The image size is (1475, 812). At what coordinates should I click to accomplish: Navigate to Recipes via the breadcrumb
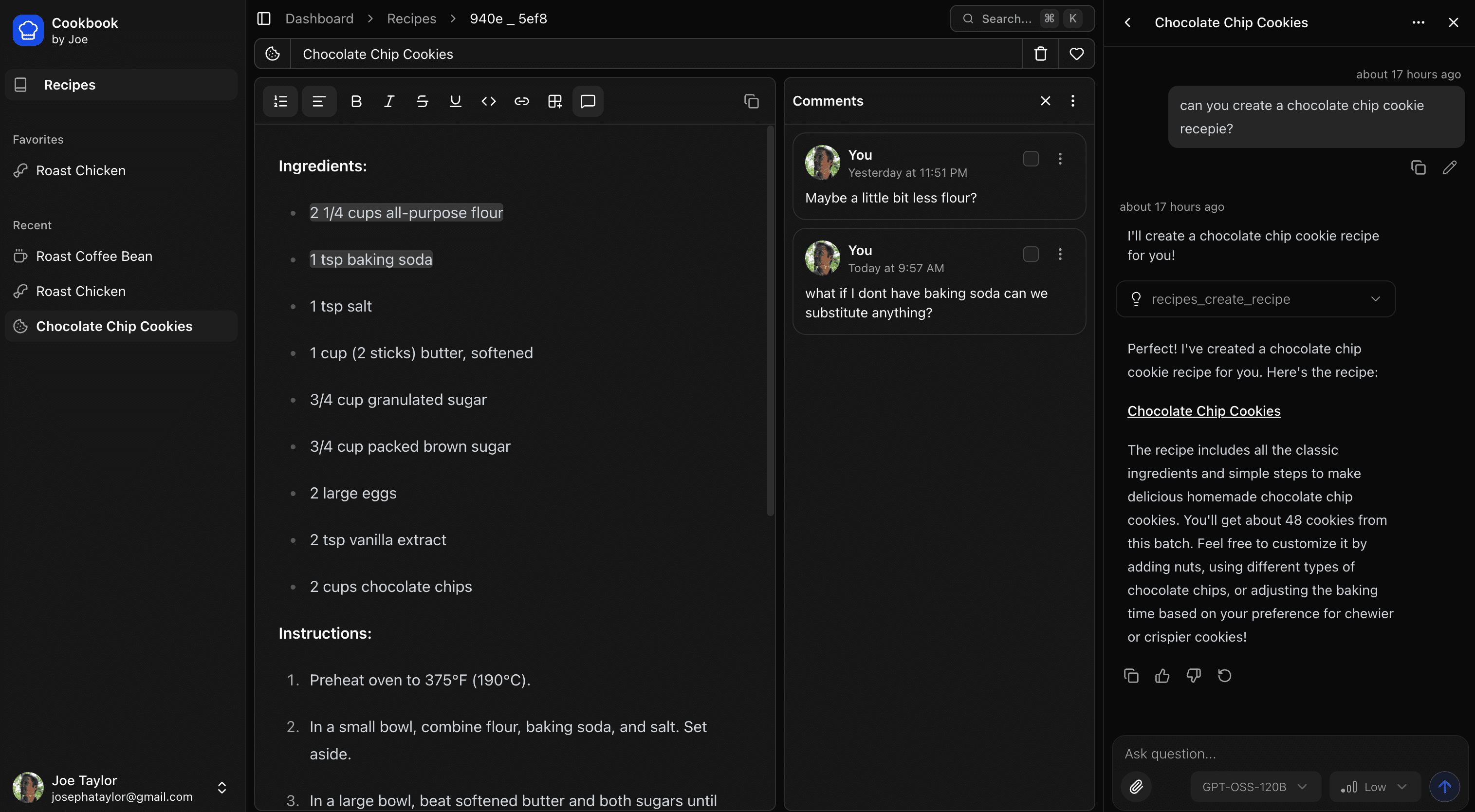(x=411, y=18)
